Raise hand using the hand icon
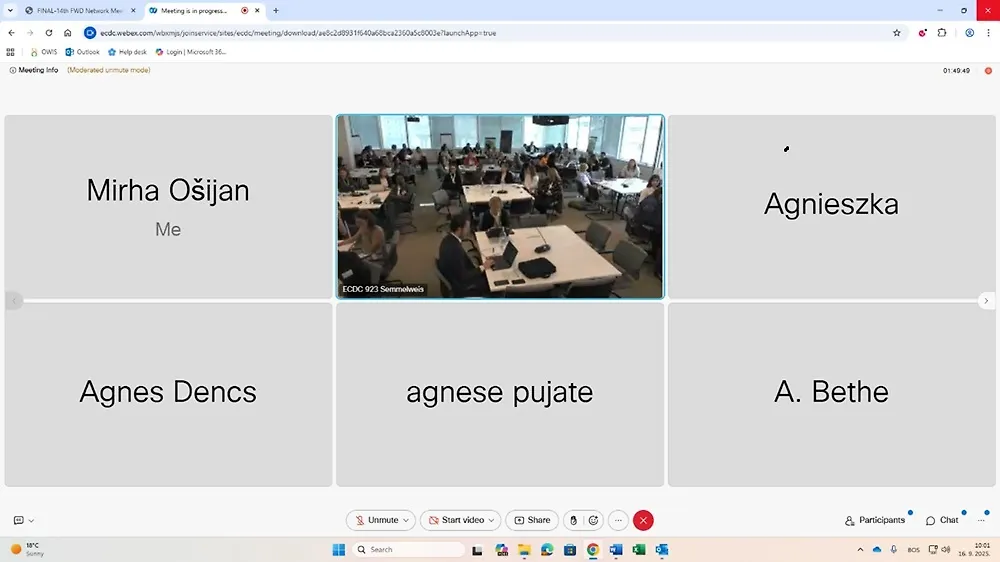This screenshot has width=1000, height=562. pyautogui.click(x=573, y=520)
